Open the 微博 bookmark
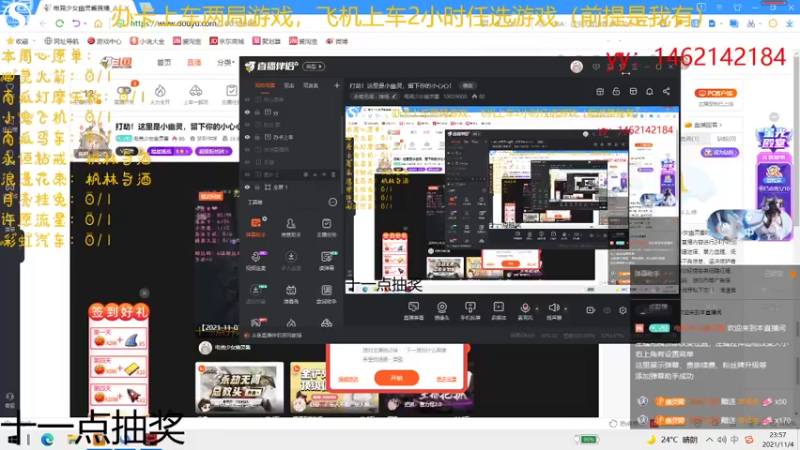The image size is (800, 450). pos(337,41)
